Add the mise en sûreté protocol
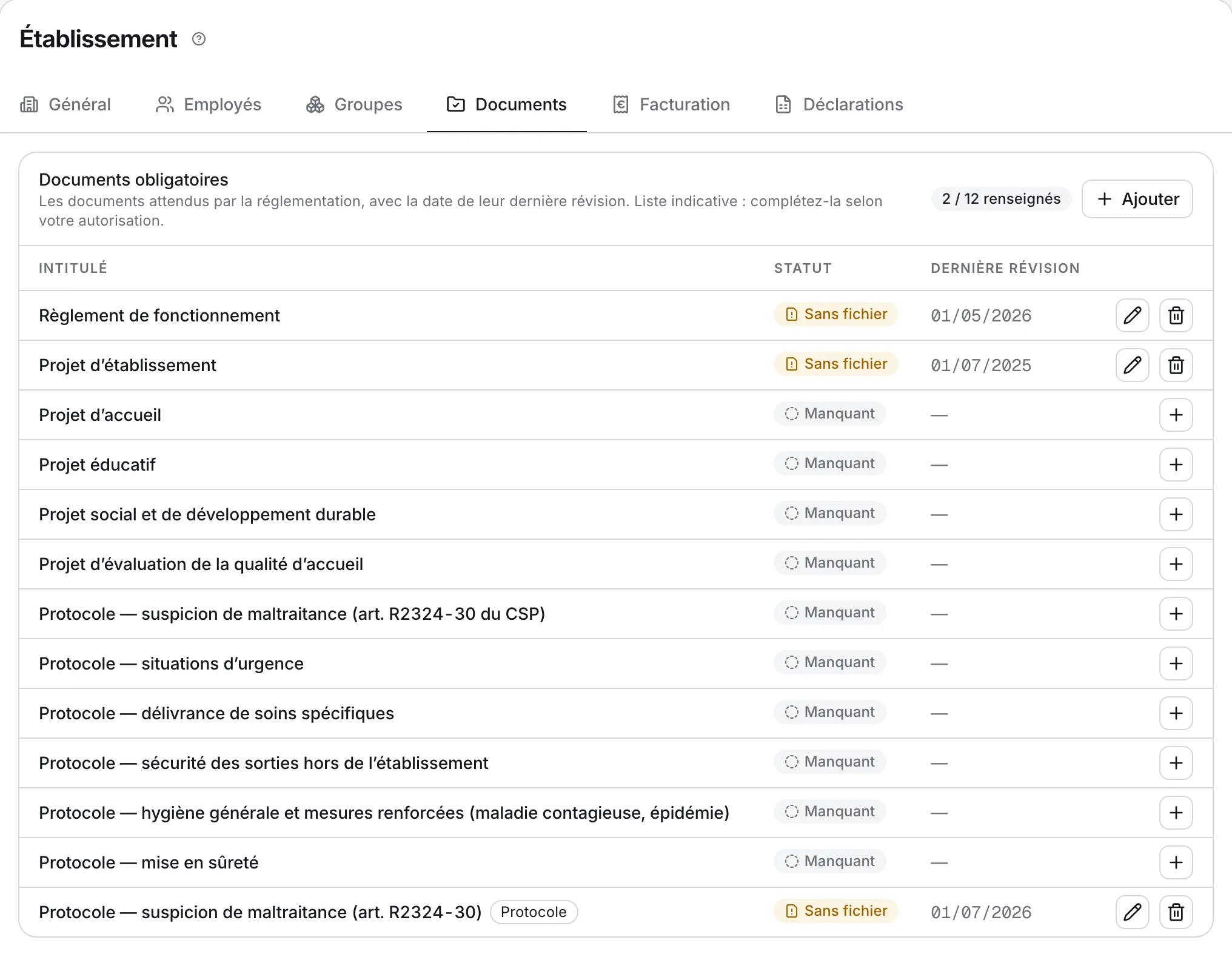The image size is (1232, 974). tap(1176, 862)
